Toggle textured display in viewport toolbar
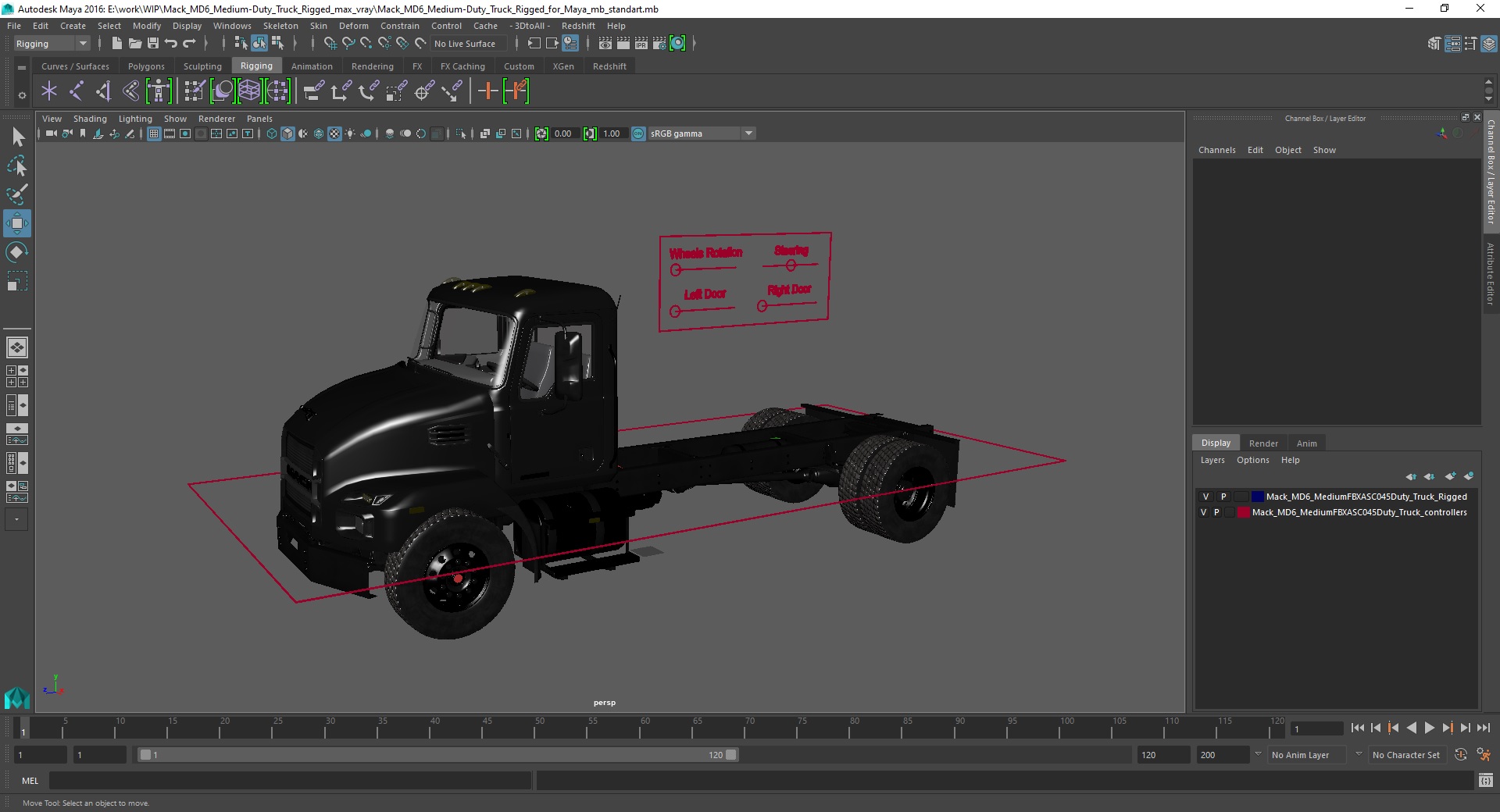Viewport: 1500px width, 812px height. point(334,134)
